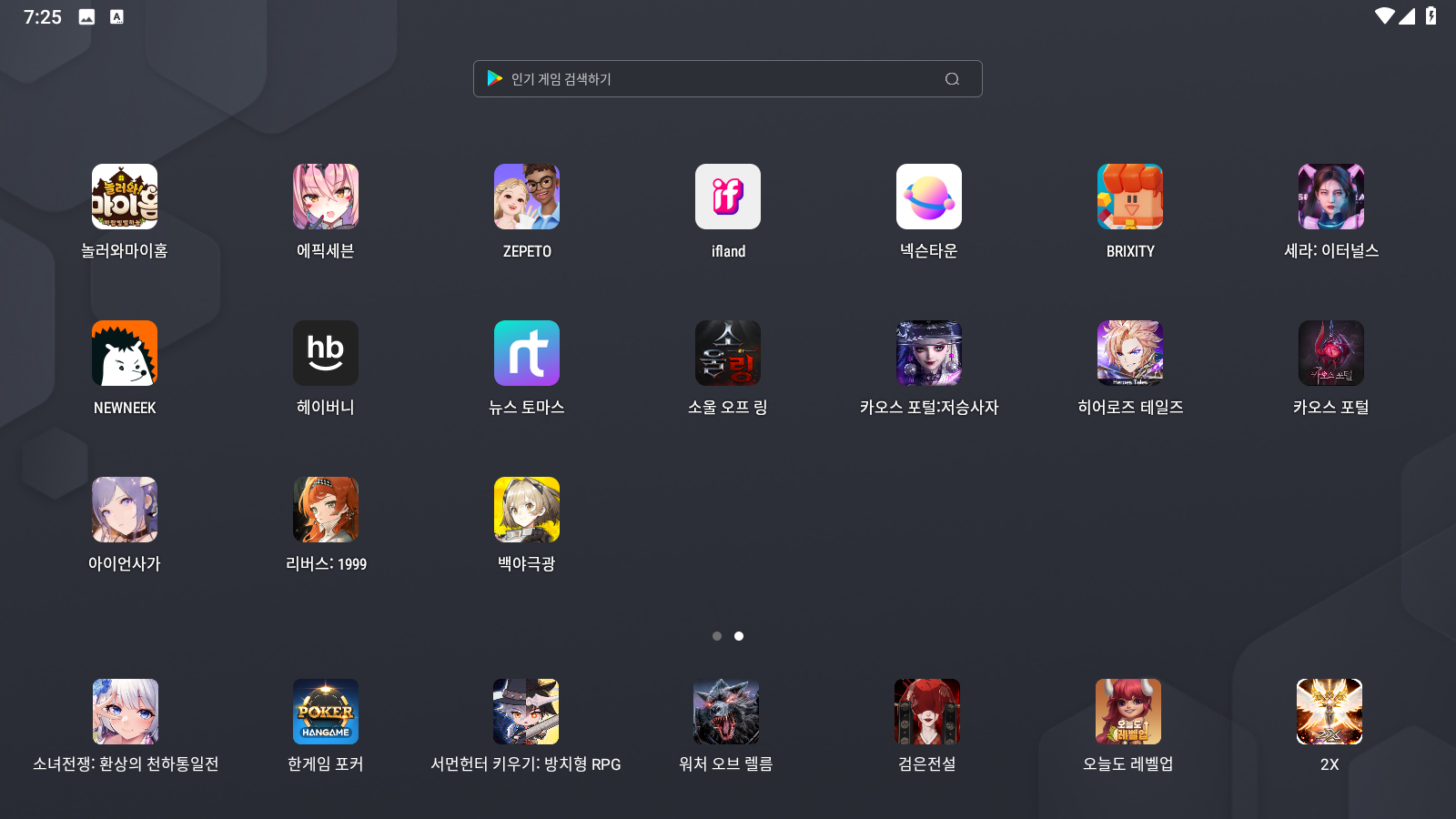
Task: Select the second page indicator dot
Action: pos(739,636)
